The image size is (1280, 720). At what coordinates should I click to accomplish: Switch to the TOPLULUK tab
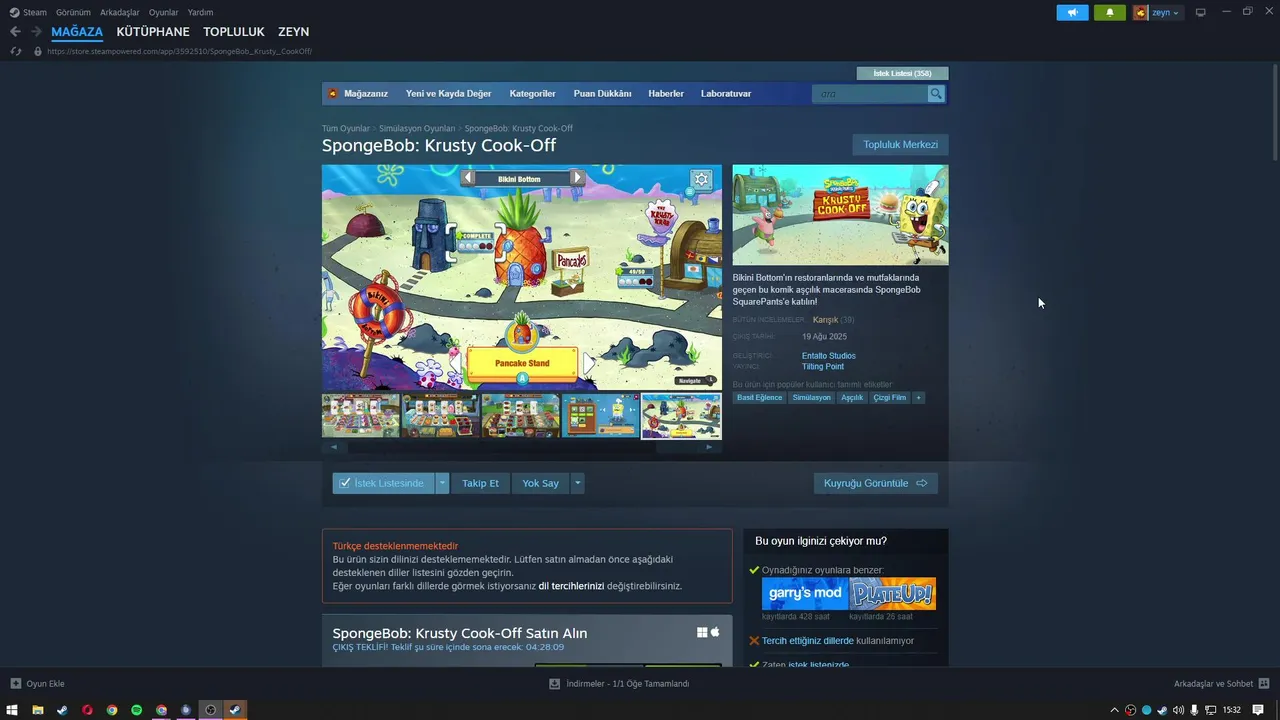click(x=234, y=32)
